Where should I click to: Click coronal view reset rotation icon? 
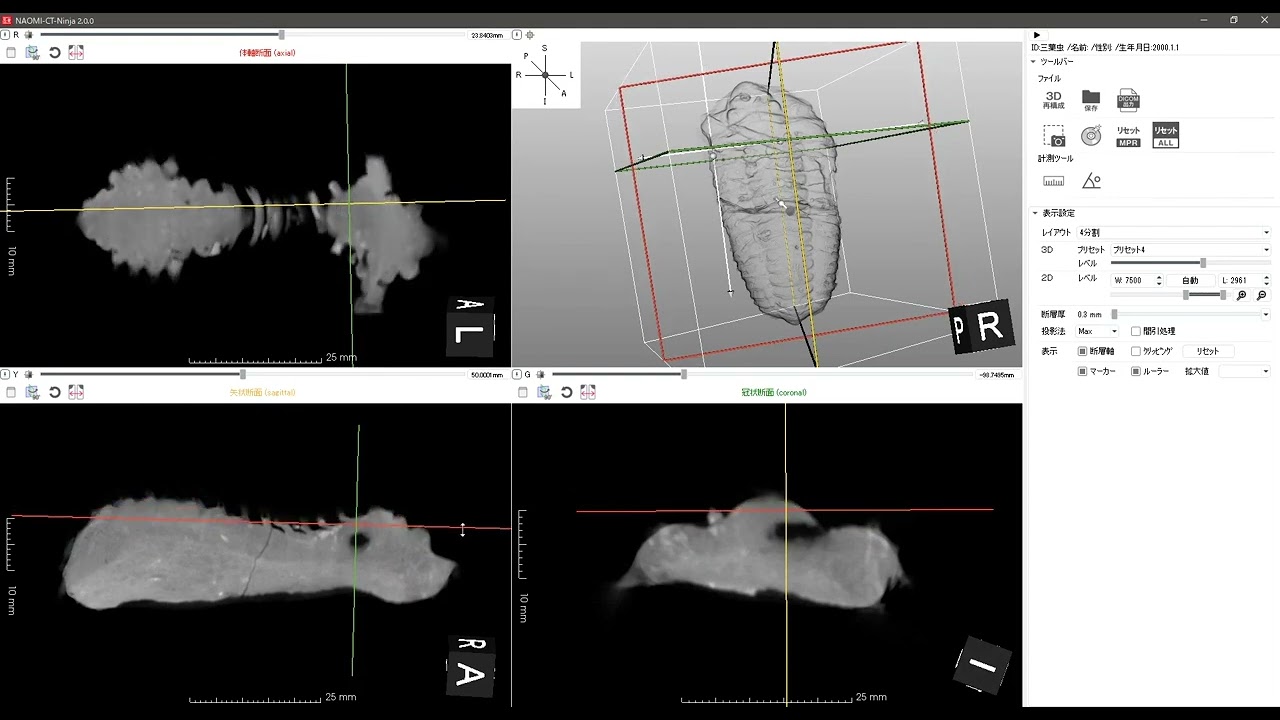pos(567,392)
